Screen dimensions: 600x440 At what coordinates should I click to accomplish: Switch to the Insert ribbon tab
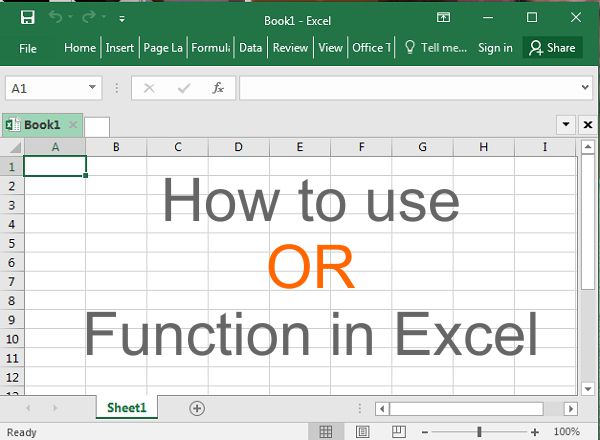120,48
